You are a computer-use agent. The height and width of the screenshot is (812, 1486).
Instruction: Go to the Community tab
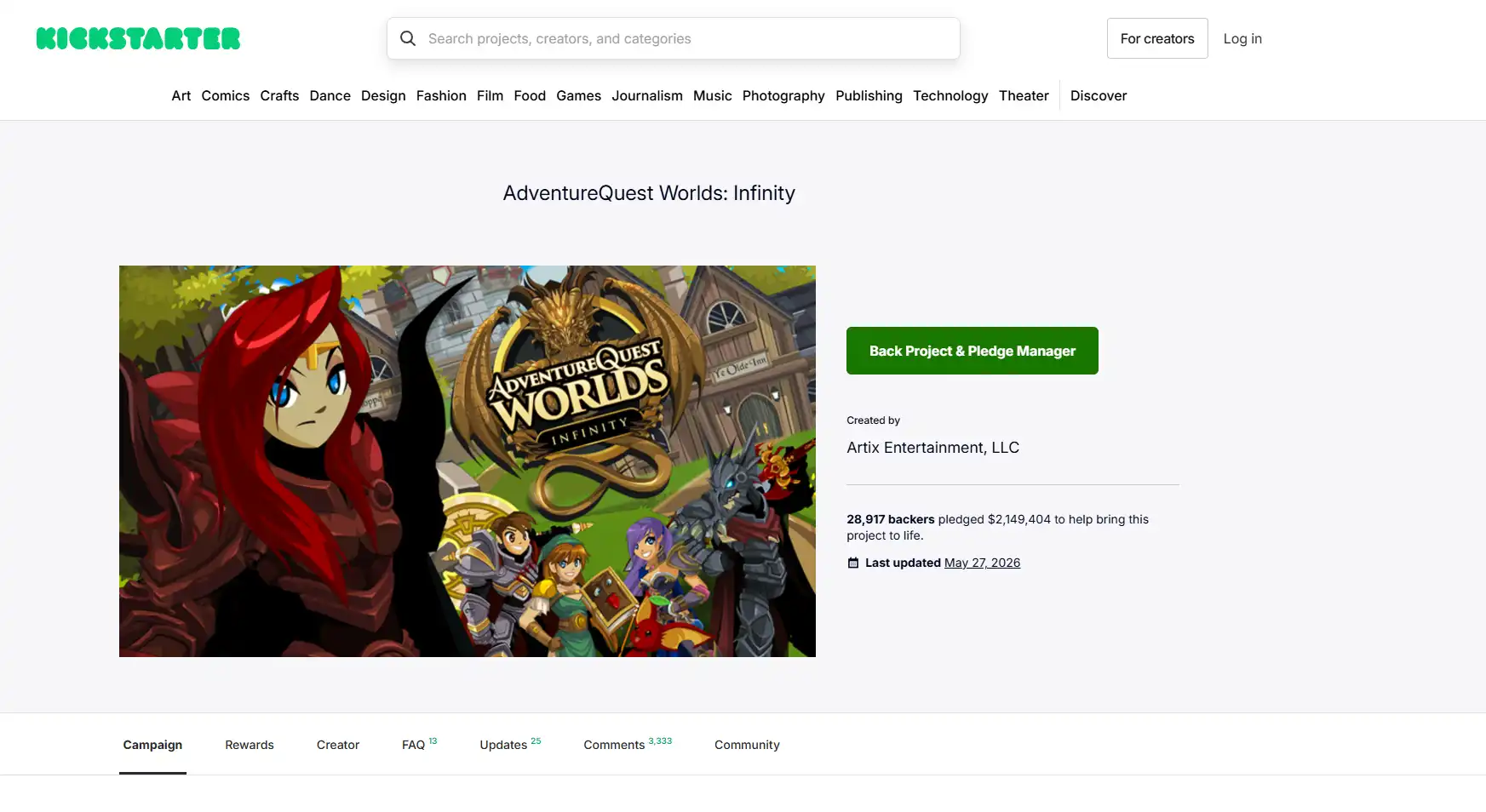pyautogui.click(x=747, y=745)
